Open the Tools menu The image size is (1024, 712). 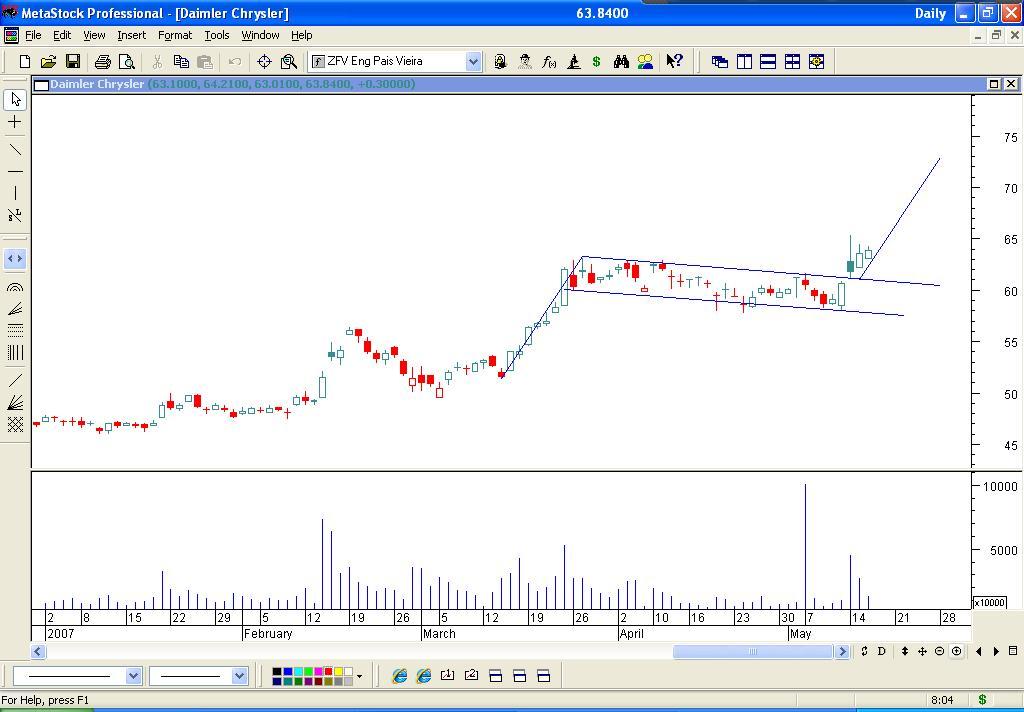(x=217, y=35)
